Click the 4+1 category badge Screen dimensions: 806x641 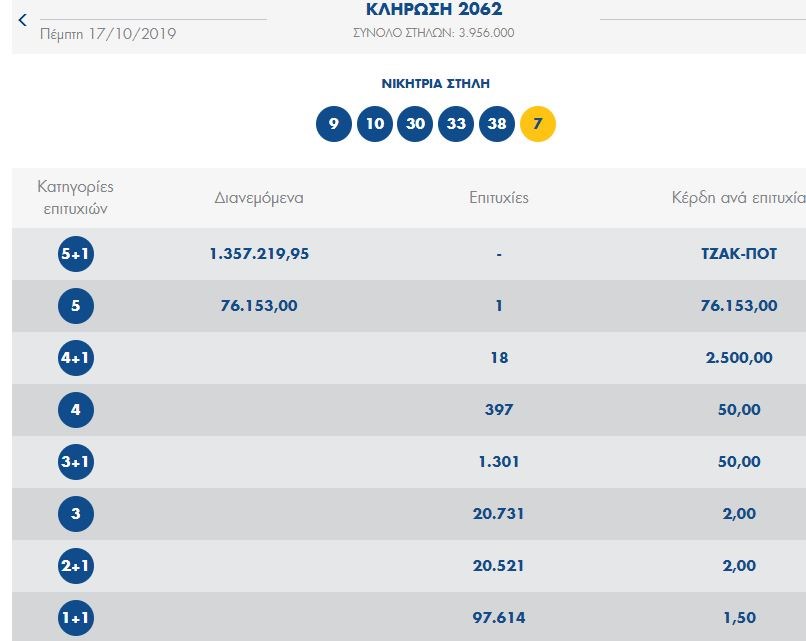(76, 358)
